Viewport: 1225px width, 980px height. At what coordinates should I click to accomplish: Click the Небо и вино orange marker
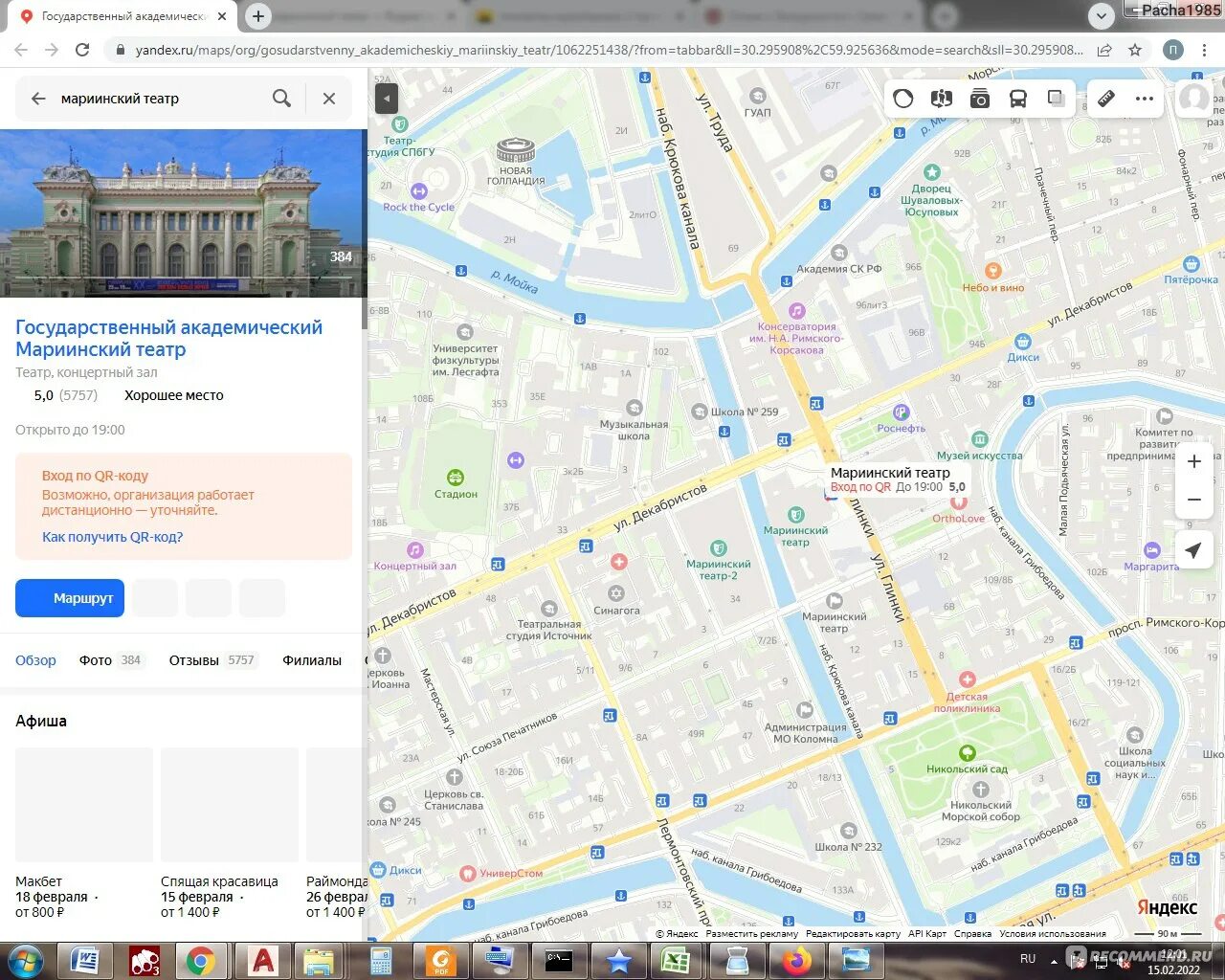[x=993, y=271]
